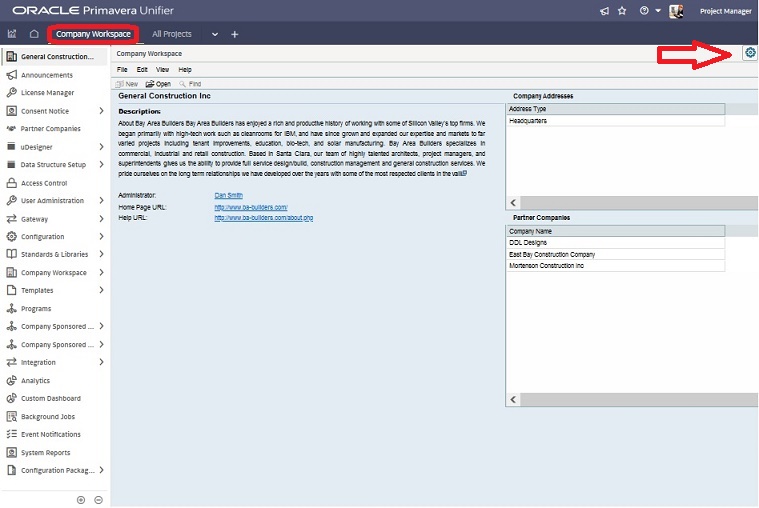
Task: Select the Headquarters address row
Action: coord(616,121)
